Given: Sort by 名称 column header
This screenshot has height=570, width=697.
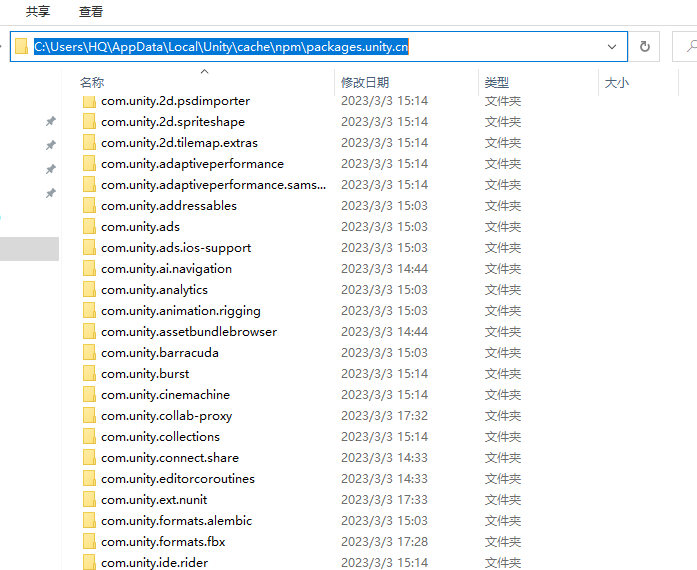Looking at the screenshot, I should tap(92, 82).
